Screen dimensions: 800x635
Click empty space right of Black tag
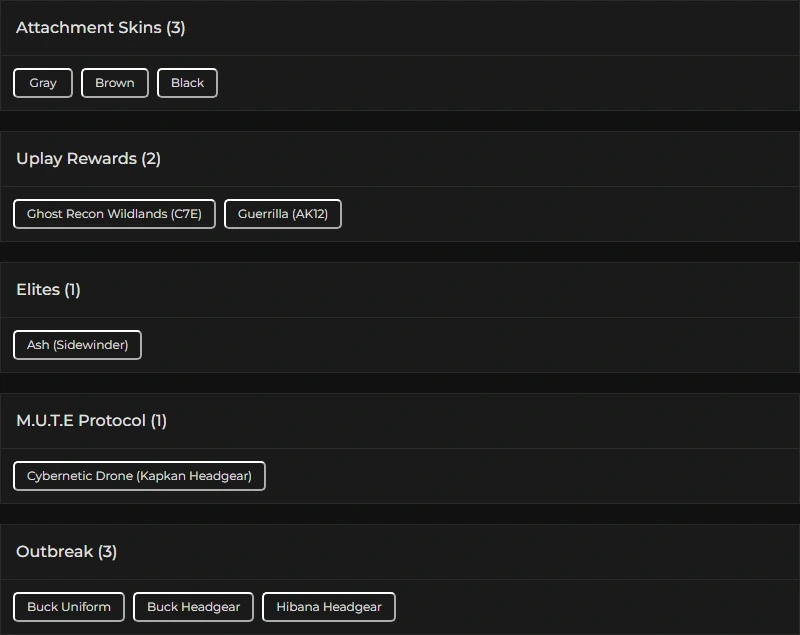point(500,83)
